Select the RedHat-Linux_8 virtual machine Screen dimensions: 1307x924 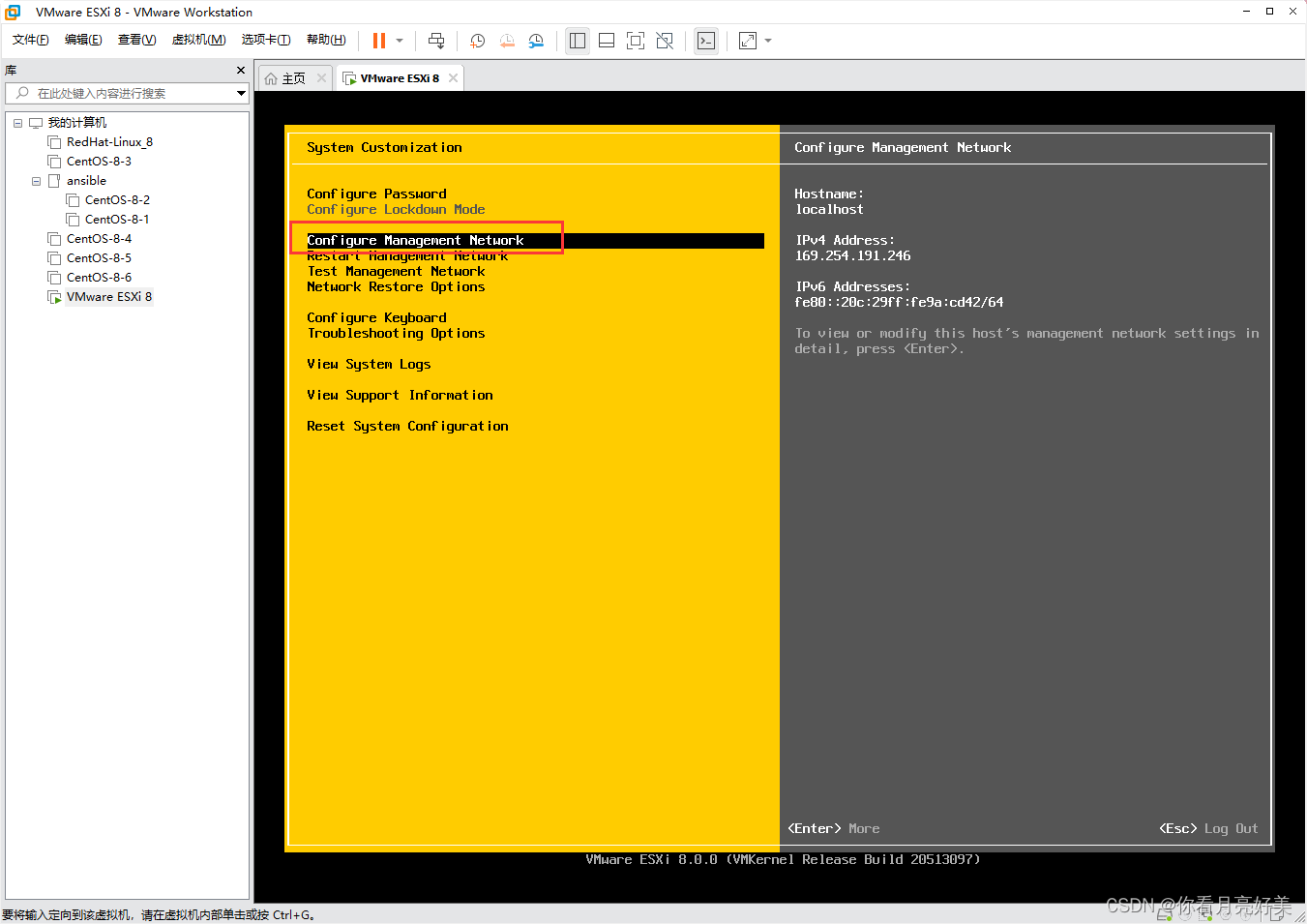click(109, 142)
